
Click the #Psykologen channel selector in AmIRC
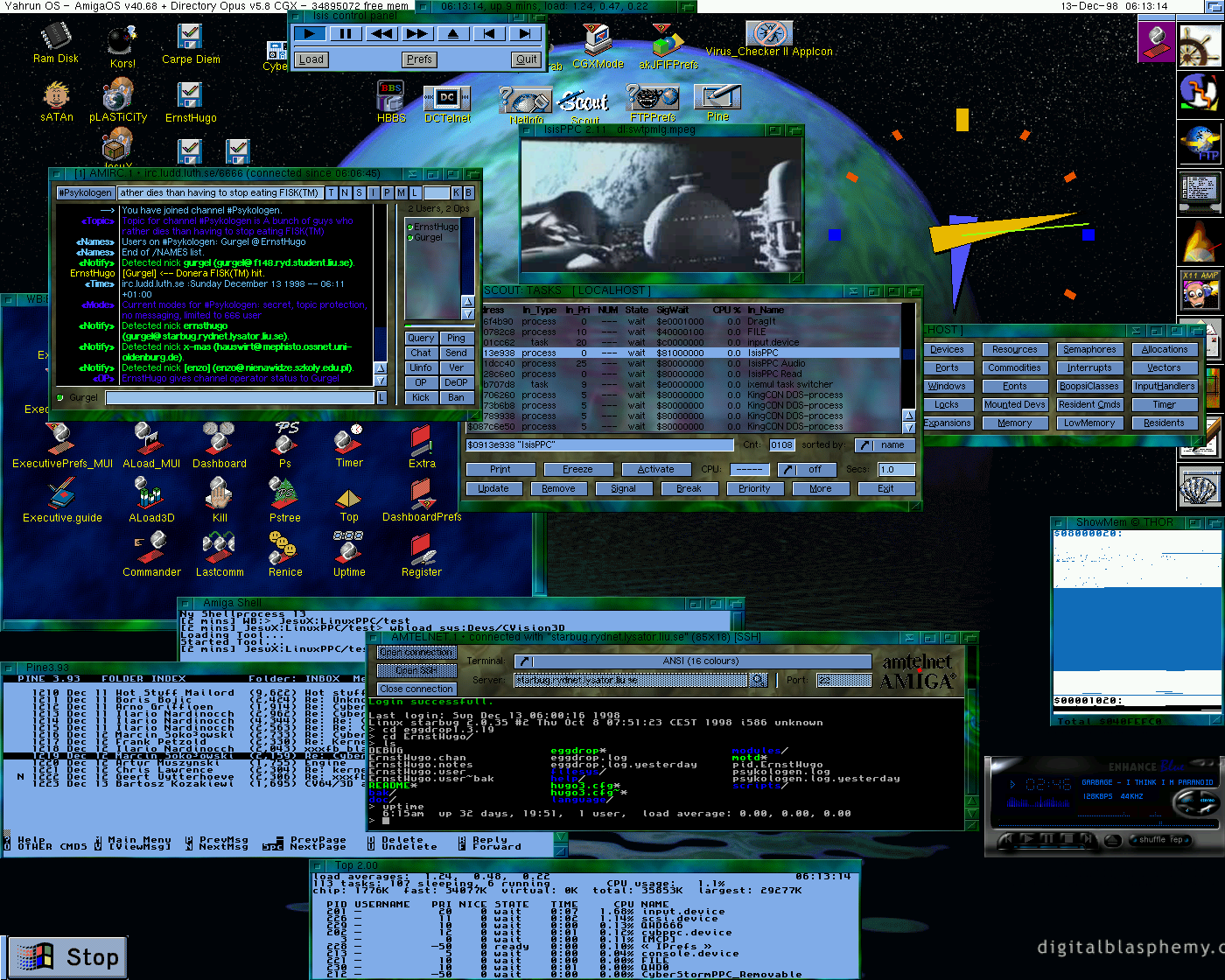click(86, 192)
